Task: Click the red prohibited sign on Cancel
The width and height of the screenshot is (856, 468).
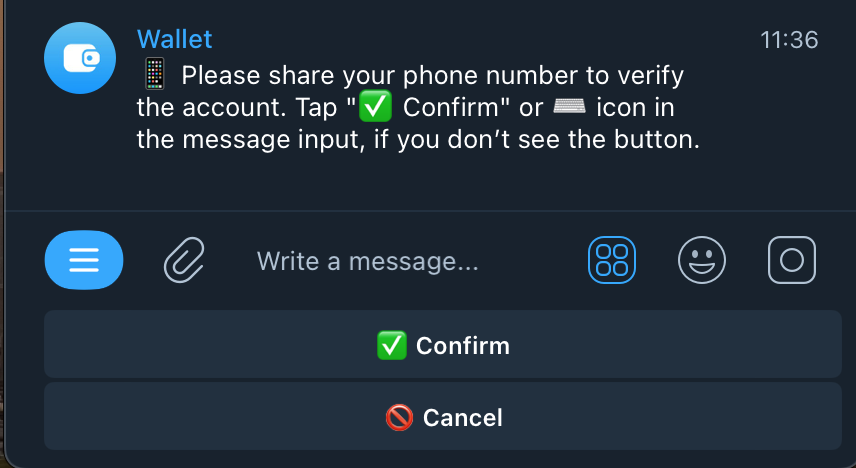Action: [x=399, y=417]
